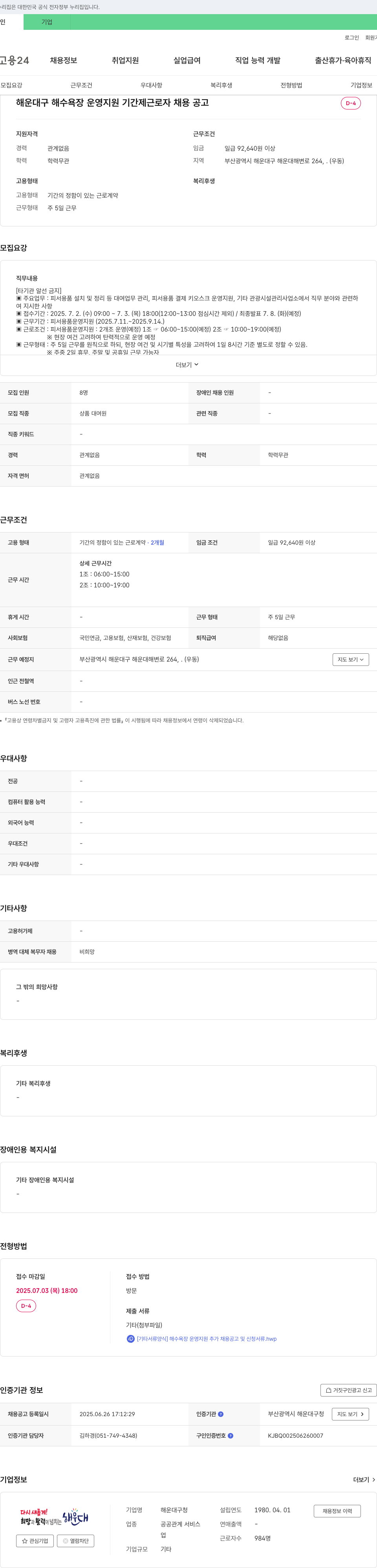Click the 1조 : 06:00~15:00 shift text
Image resolution: width=377 pixels, height=1568 pixels.
[104, 574]
